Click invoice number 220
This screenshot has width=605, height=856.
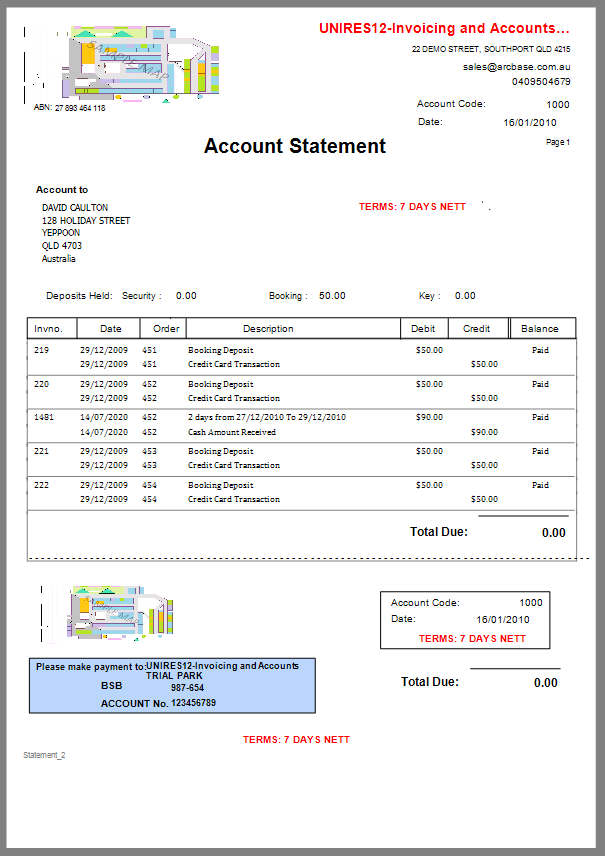pyautogui.click(x=41, y=384)
